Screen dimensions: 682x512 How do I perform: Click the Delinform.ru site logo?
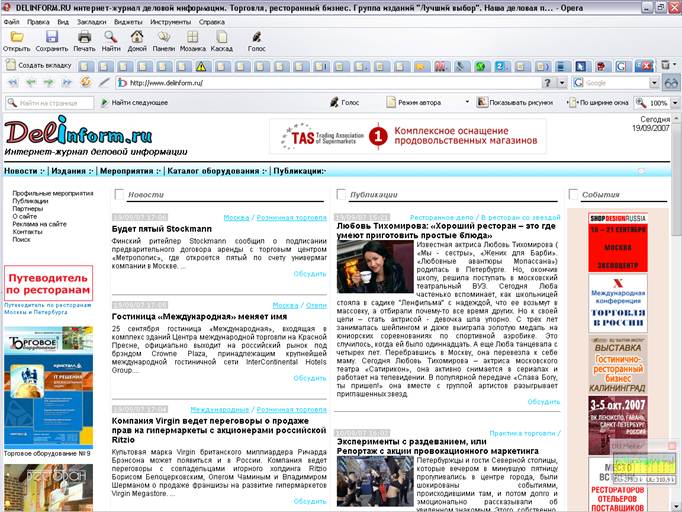78,131
